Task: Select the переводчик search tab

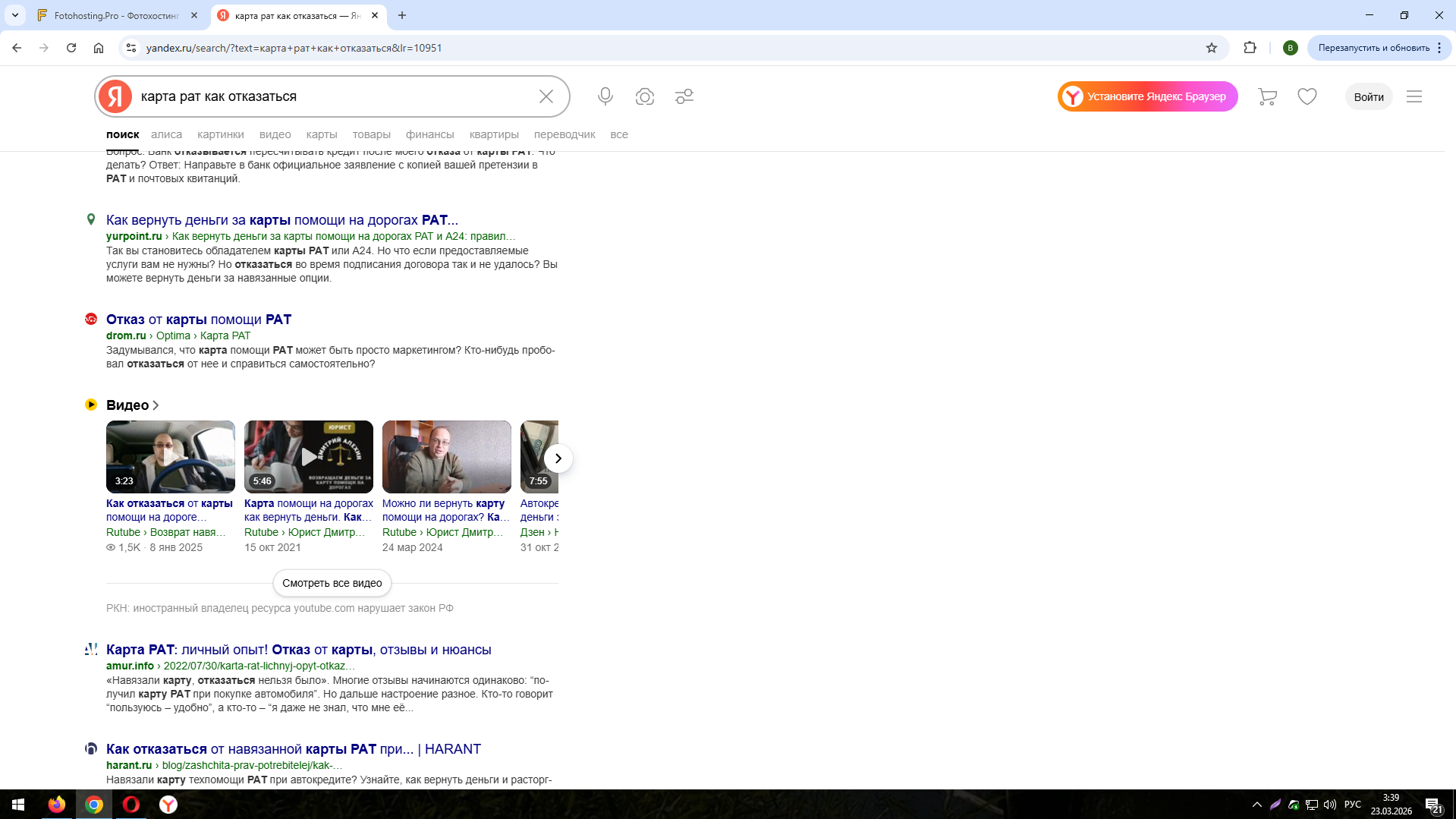Action: coord(564,134)
